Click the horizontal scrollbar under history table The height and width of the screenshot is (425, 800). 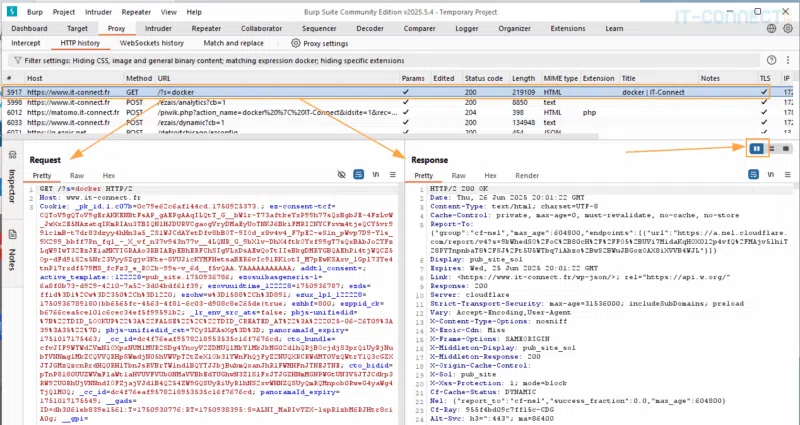[301, 136]
